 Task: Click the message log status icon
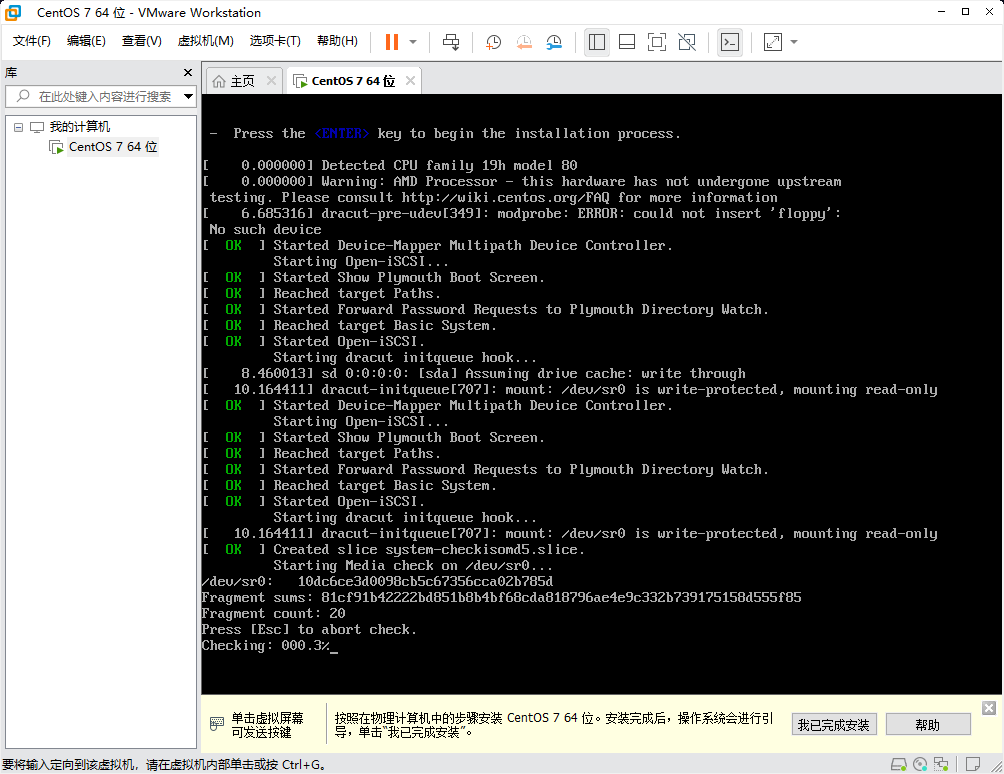pos(973,764)
